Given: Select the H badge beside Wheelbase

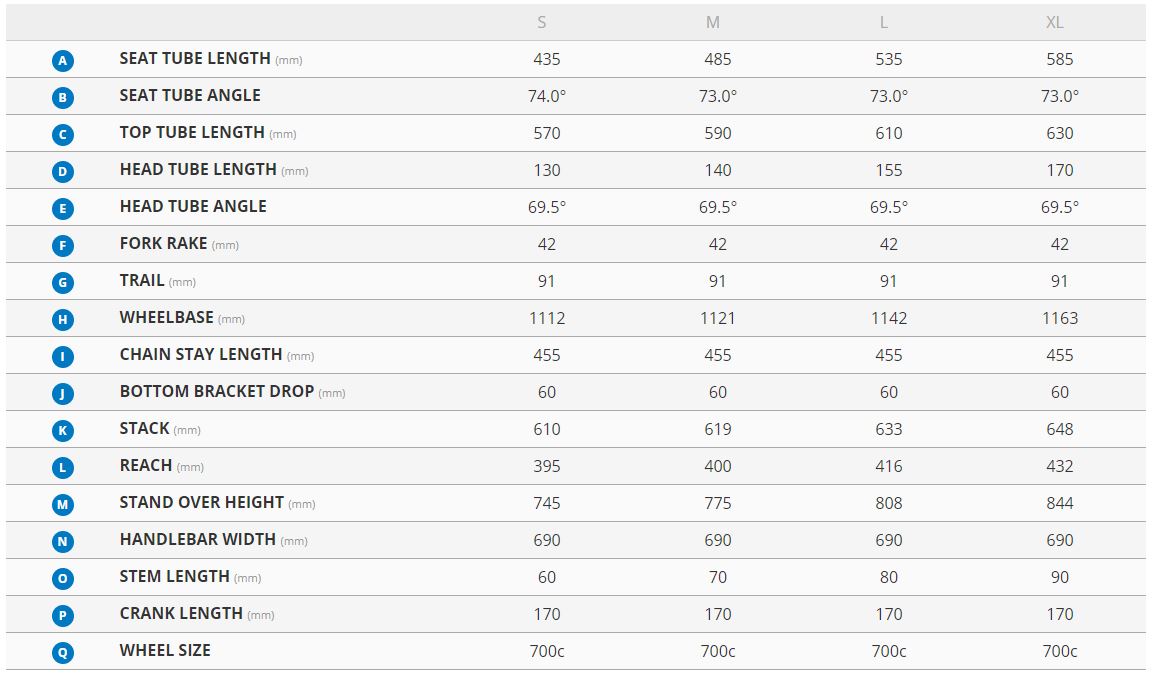Looking at the screenshot, I should click(63, 320).
